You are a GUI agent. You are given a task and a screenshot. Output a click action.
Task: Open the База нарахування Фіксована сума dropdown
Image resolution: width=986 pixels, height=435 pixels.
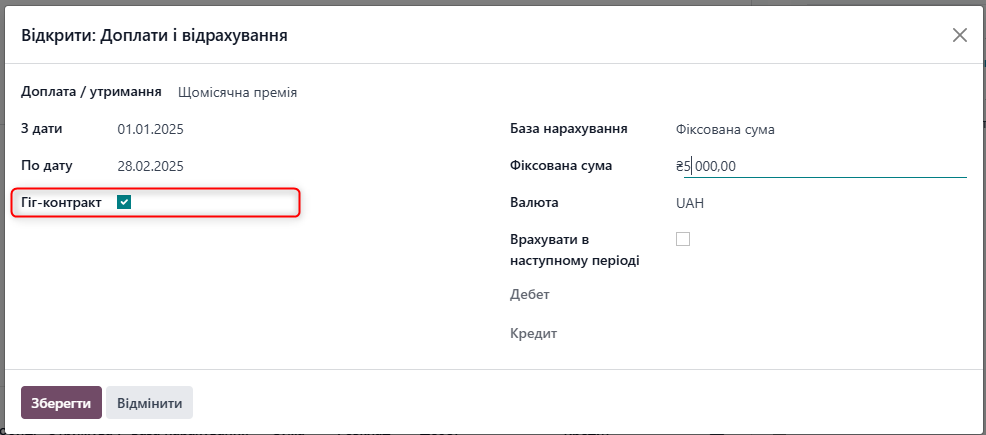[x=821, y=130]
